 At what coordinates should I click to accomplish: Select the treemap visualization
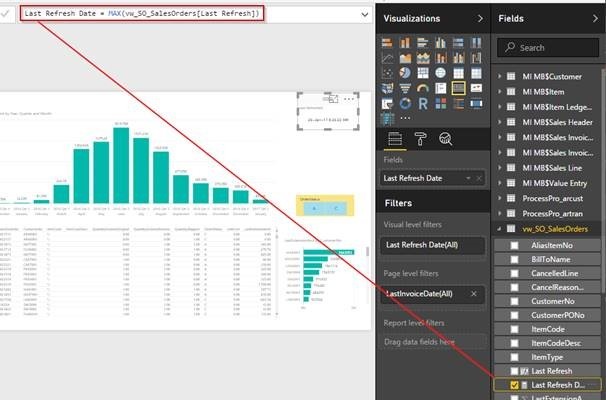[x=422, y=73]
